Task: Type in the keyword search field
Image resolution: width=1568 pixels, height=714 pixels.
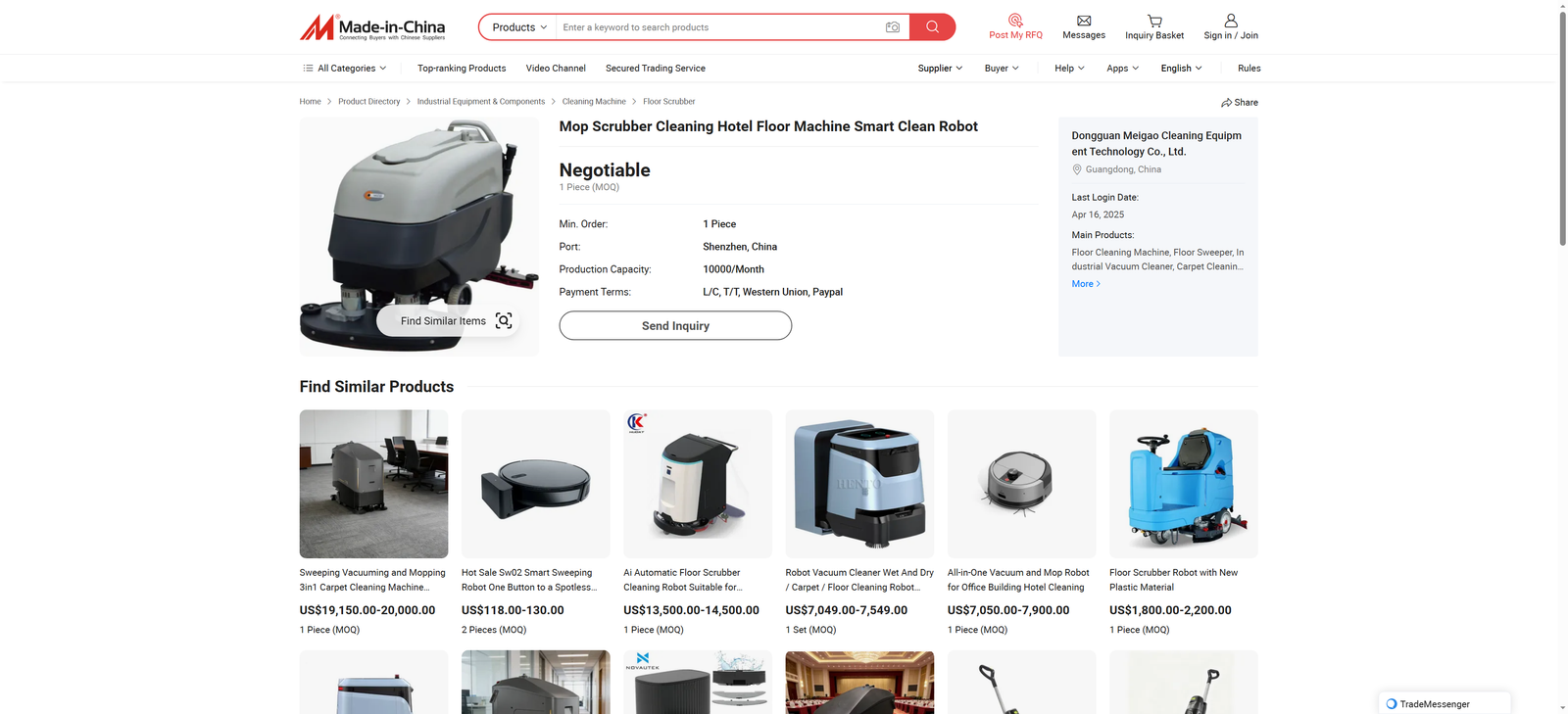Action: pyautogui.click(x=715, y=27)
